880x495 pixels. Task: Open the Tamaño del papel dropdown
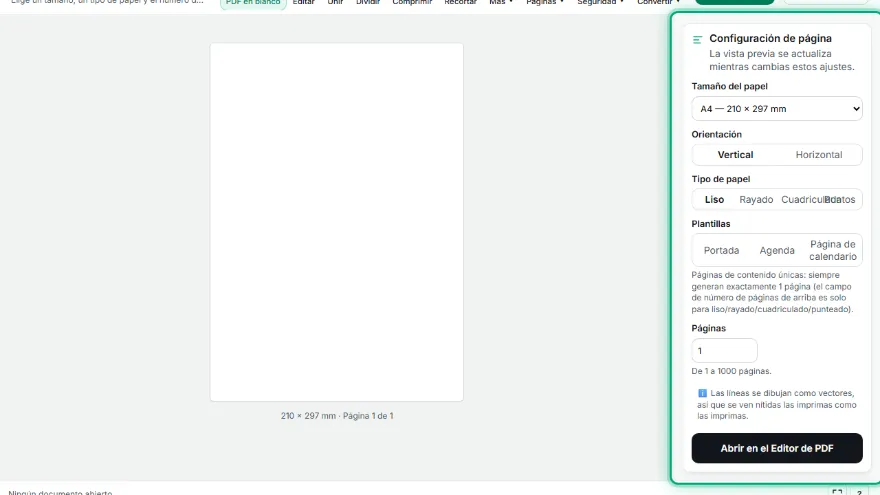click(x=777, y=109)
